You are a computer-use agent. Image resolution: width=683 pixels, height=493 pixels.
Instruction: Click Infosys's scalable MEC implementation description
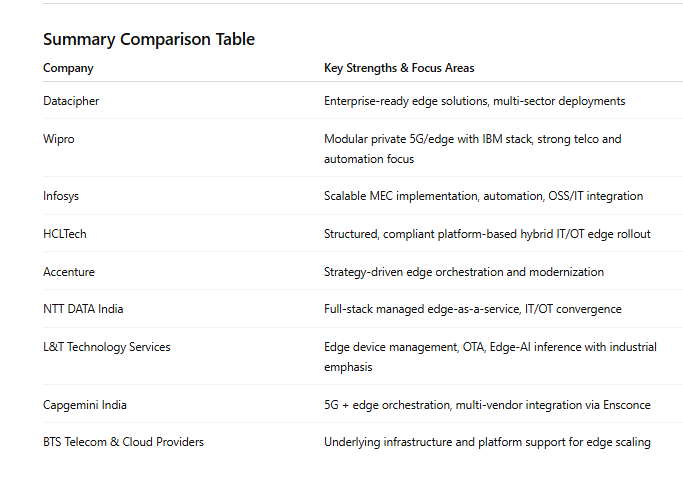click(484, 196)
